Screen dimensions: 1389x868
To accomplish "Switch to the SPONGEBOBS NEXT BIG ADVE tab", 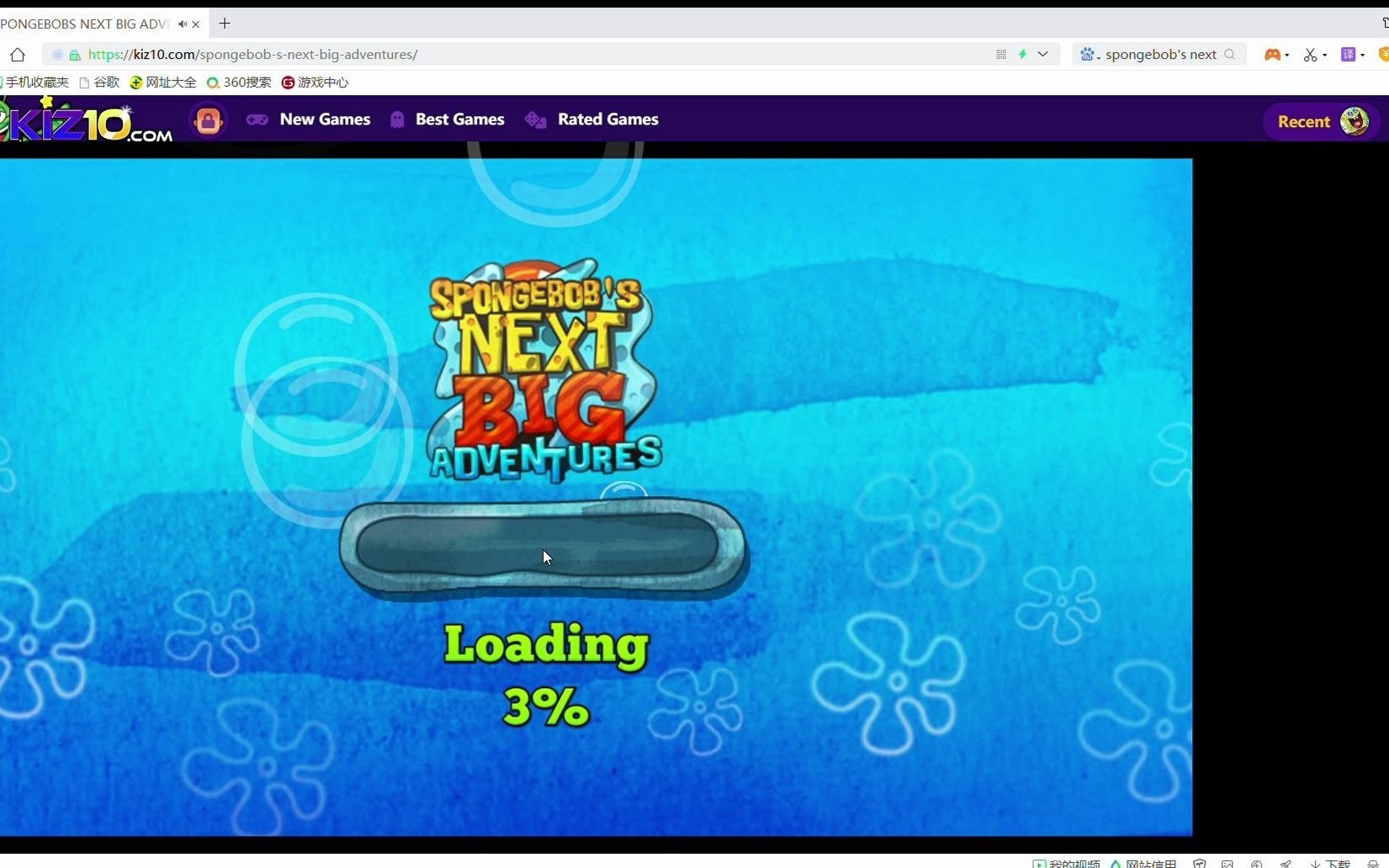I will tap(84, 24).
